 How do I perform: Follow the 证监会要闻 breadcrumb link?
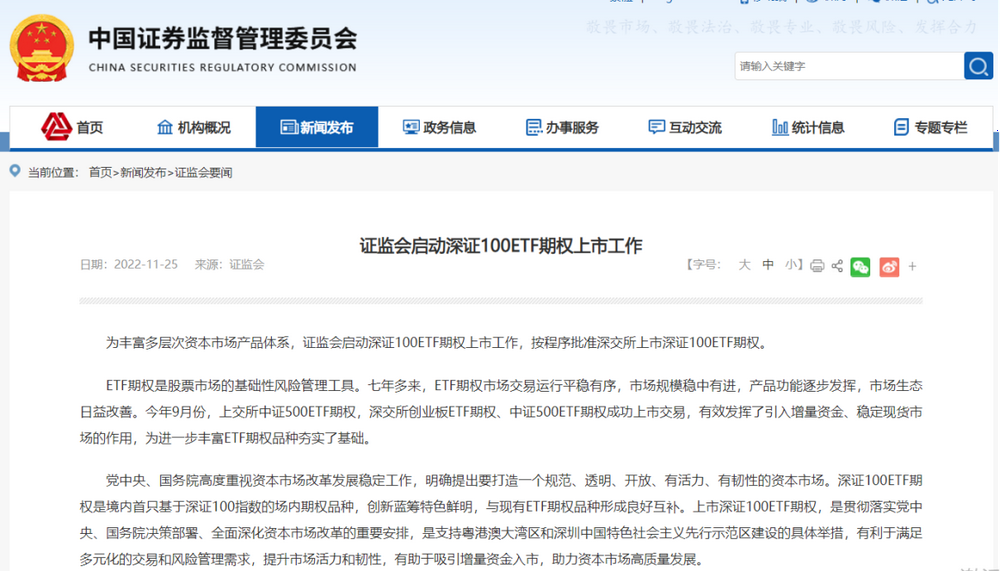pyautogui.click(x=203, y=172)
